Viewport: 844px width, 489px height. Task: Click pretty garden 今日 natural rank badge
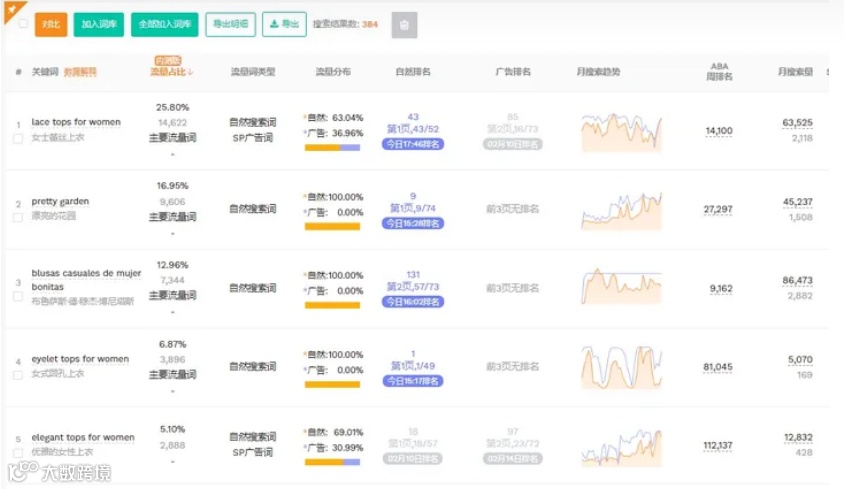413,223
